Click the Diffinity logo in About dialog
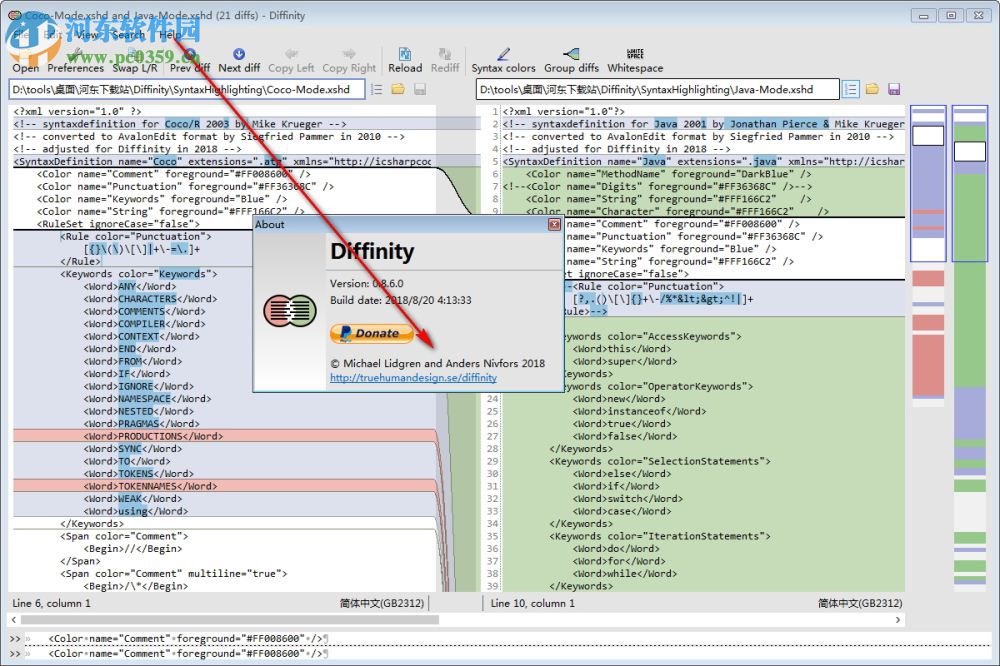 coord(290,311)
